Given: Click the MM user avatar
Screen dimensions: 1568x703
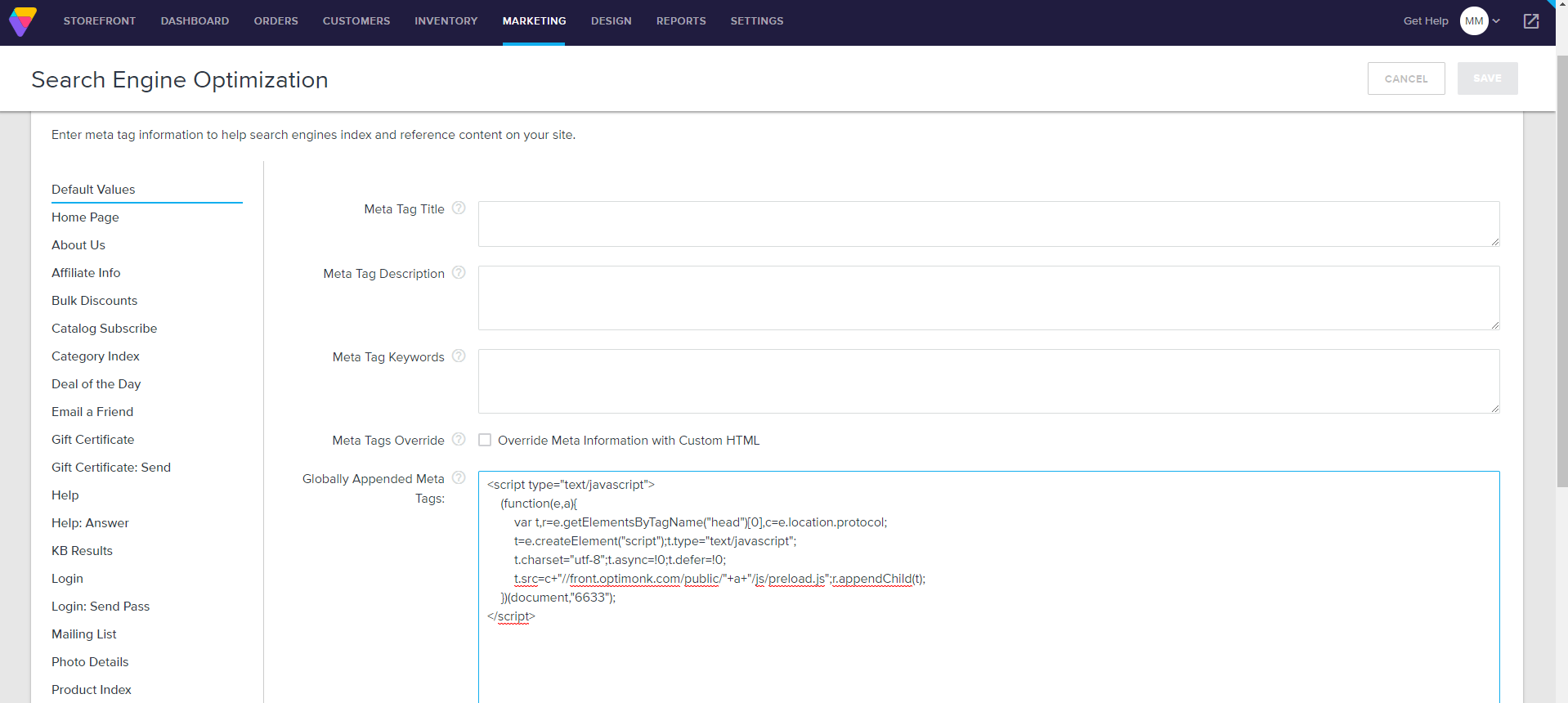Looking at the screenshot, I should [1474, 21].
